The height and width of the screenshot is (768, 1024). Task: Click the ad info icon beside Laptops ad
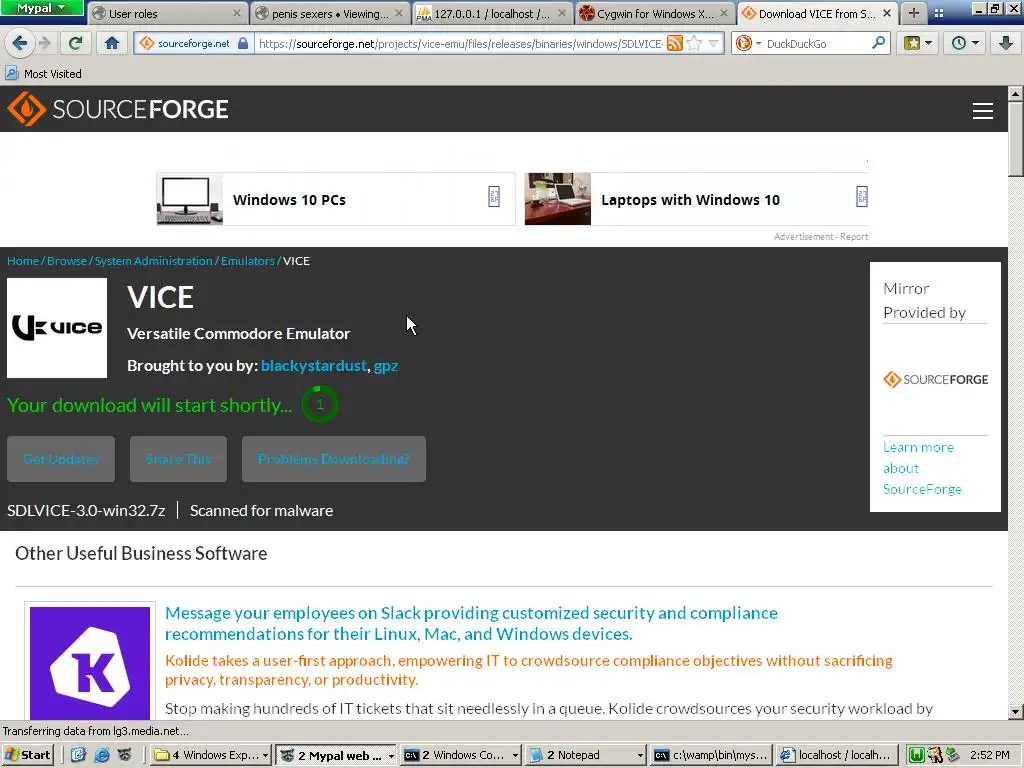[862, 197]
